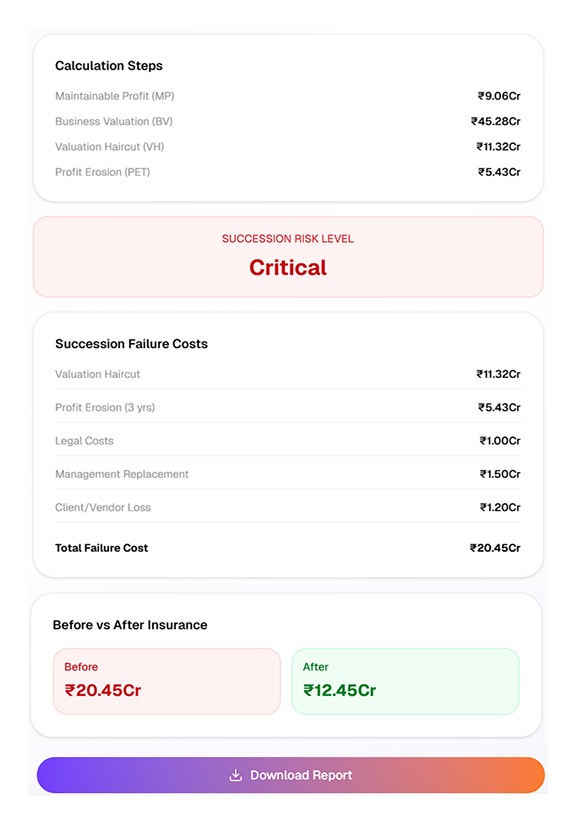This screenshot has width=576, height=824.
Task: Click the Valuation Haircut (VH) calculation row
Action: point(288,147)
